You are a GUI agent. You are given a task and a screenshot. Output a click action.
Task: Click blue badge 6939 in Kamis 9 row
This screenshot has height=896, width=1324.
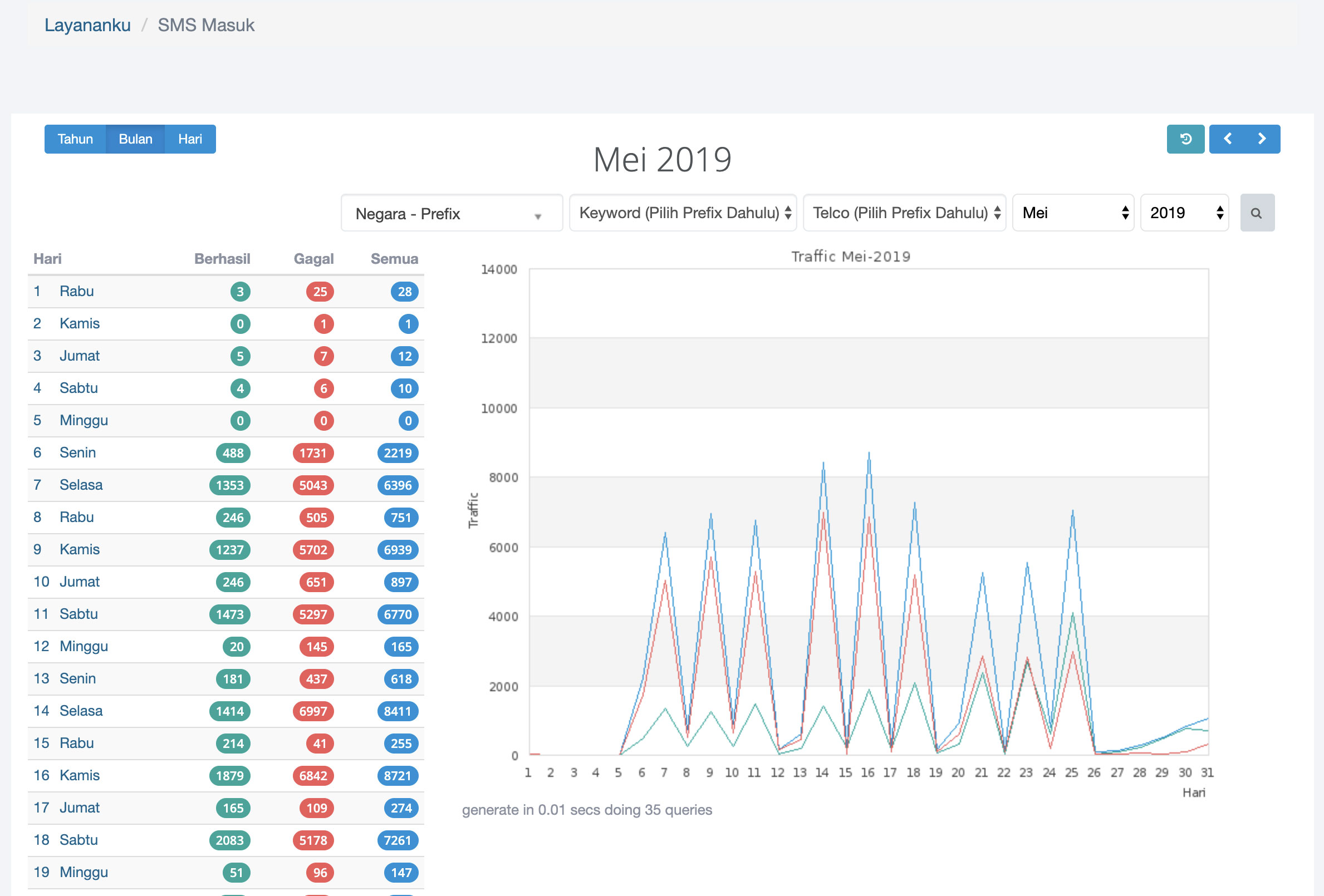coord(398,550)
